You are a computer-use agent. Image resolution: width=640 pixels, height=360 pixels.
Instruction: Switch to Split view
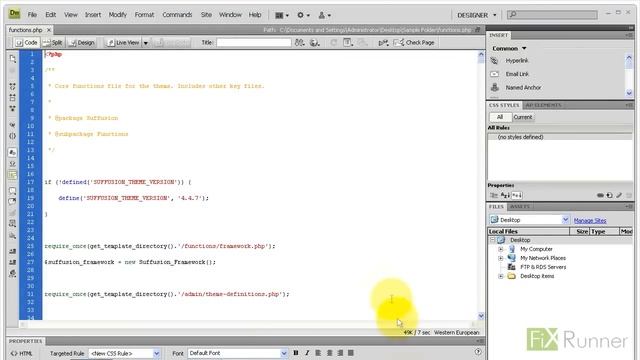pos(53,42)
